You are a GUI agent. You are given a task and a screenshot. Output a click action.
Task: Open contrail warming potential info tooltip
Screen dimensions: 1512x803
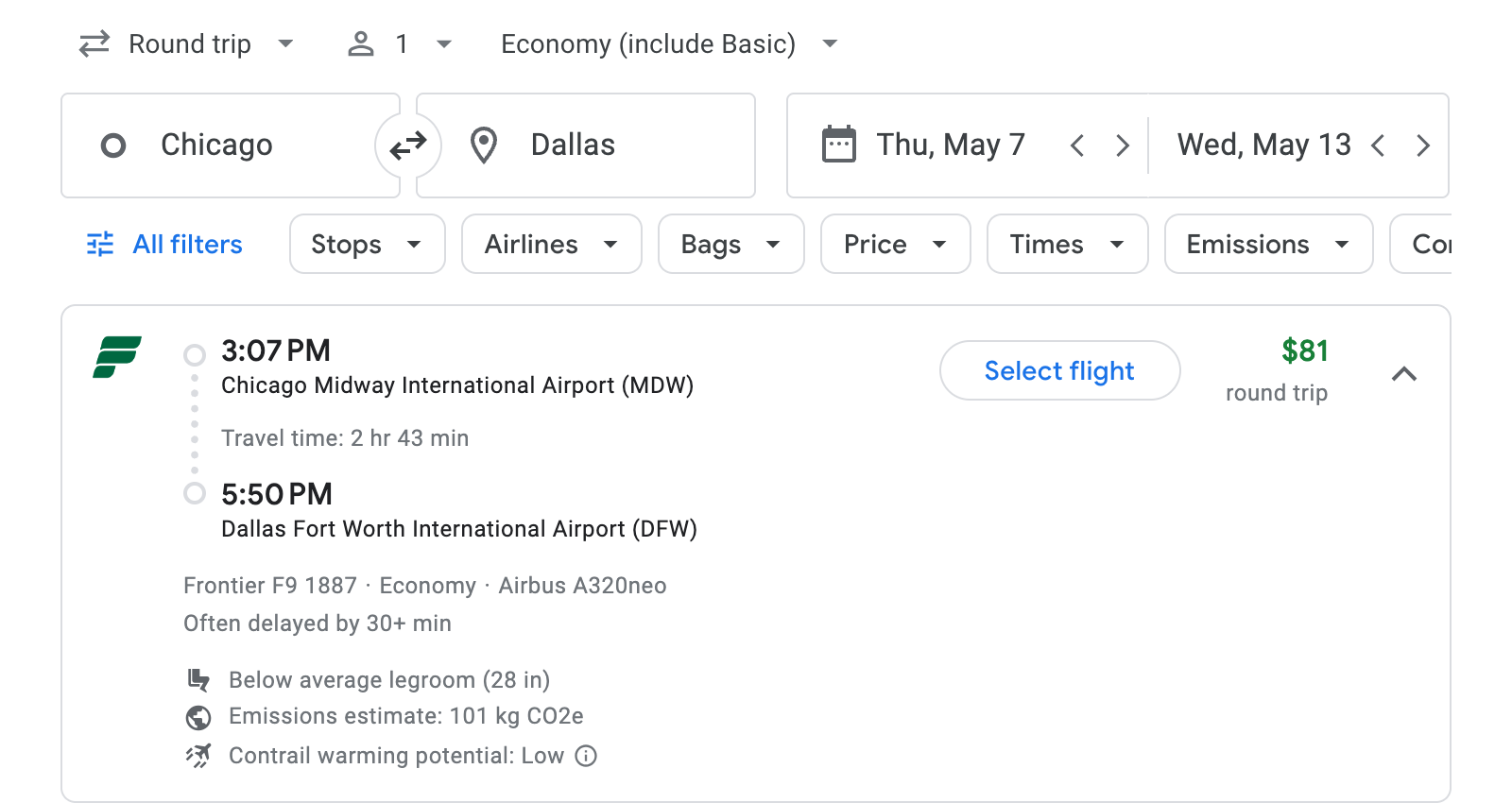tap(585, 756)
